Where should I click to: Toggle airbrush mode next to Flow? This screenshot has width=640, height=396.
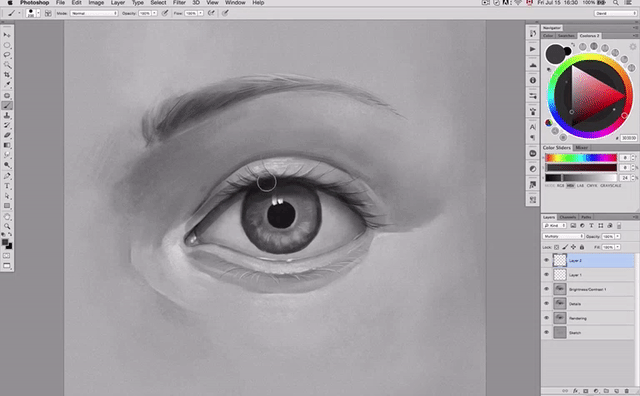(211, 13)
